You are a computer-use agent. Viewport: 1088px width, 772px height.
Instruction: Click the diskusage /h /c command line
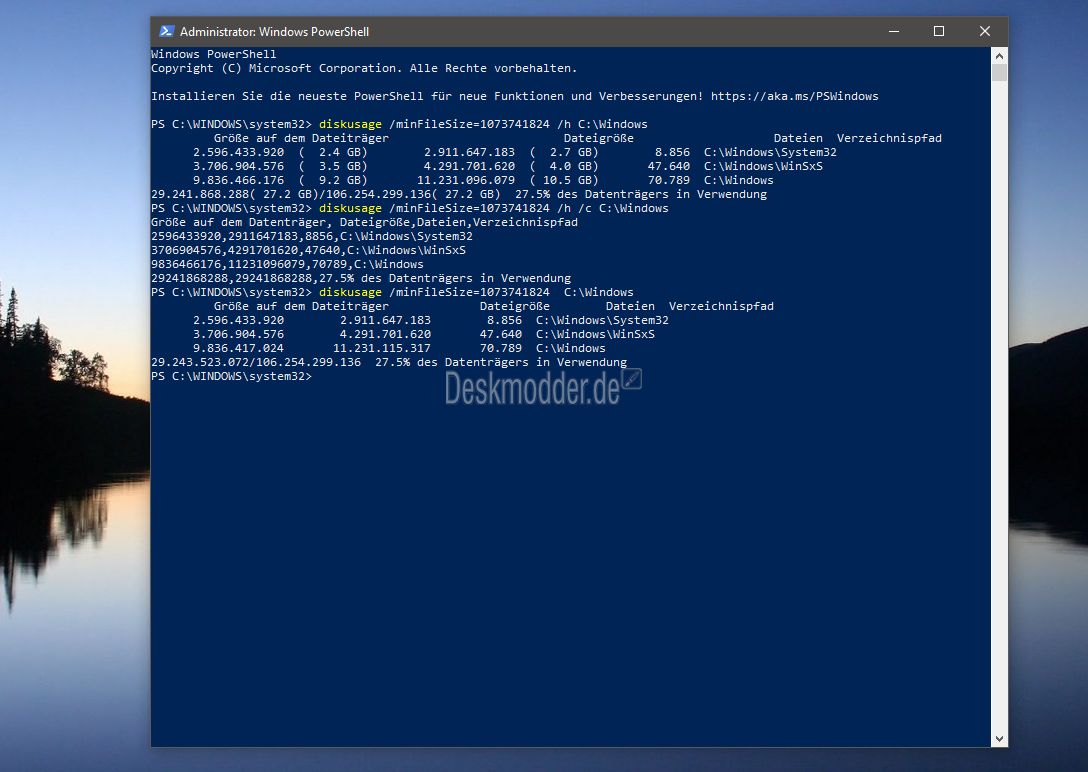(493, 208)
